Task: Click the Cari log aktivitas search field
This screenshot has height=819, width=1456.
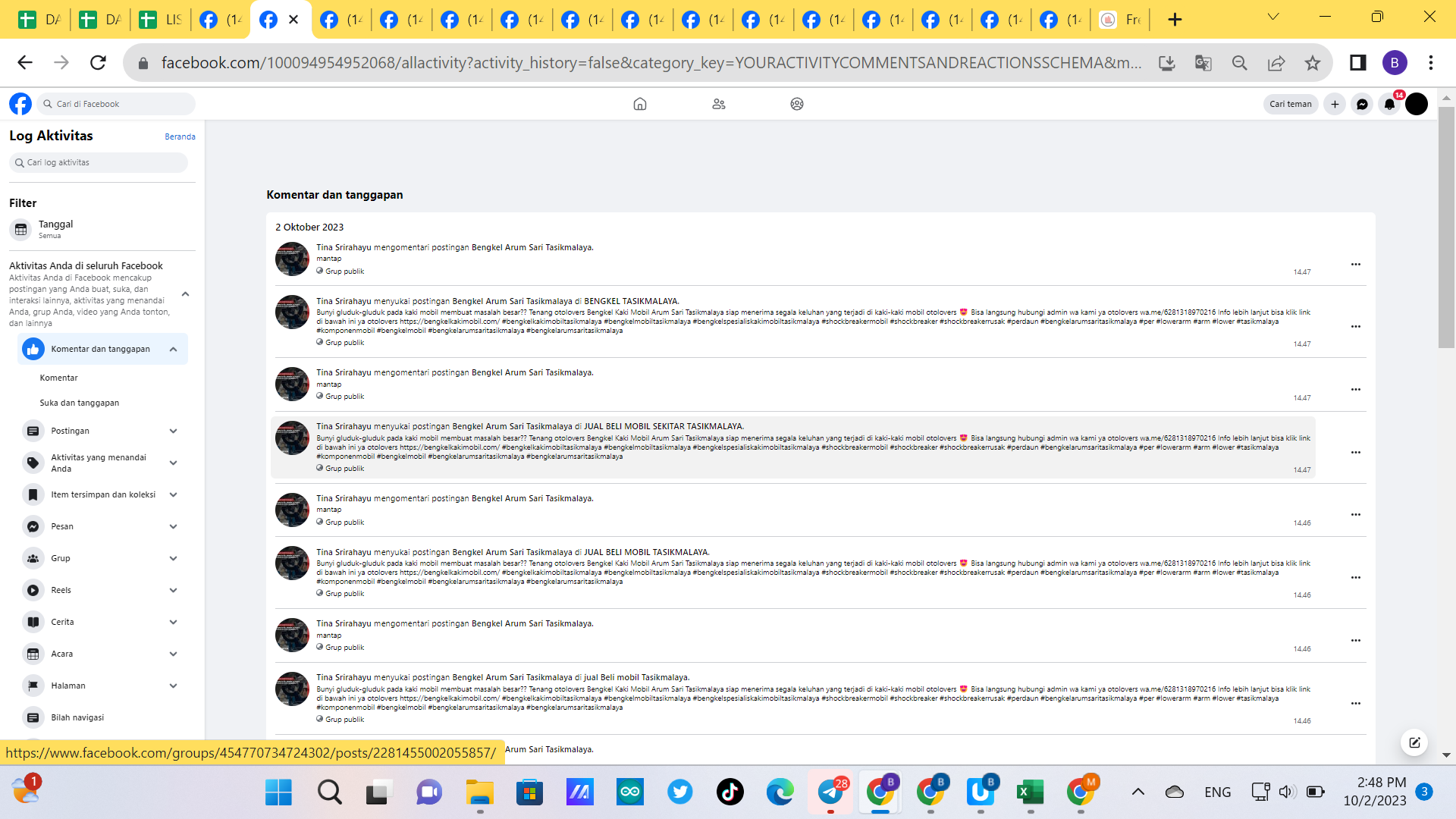Action: pyautogui.click(x=99, y=162)
